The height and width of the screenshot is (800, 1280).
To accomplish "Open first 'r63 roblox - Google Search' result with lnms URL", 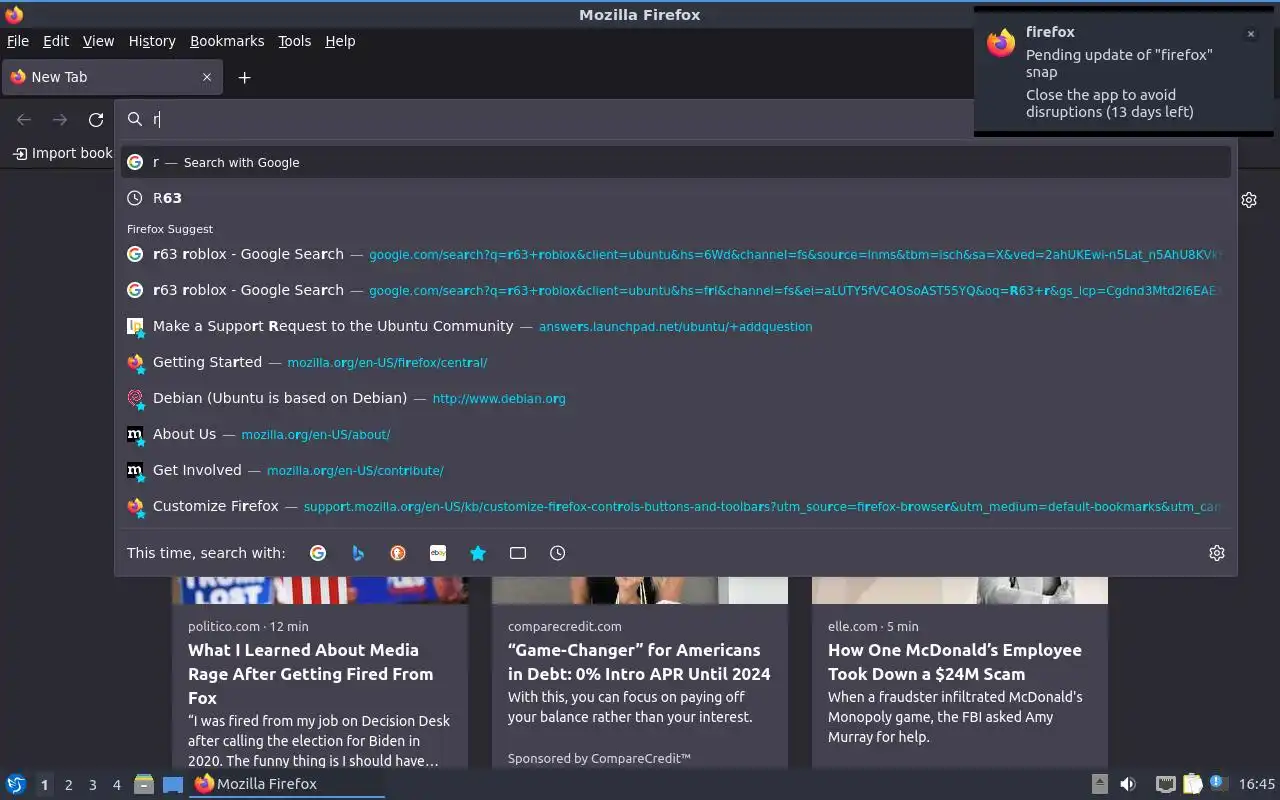I will click(676, 254).
